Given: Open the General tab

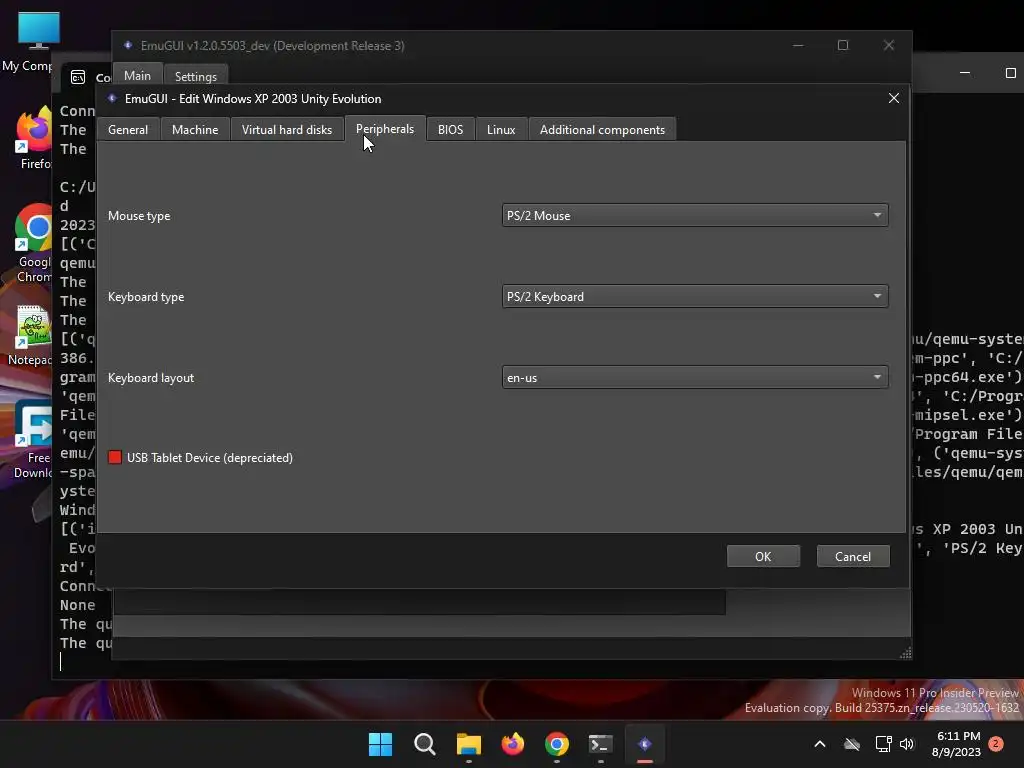Looking at the screenshot, I should [128, 129].
